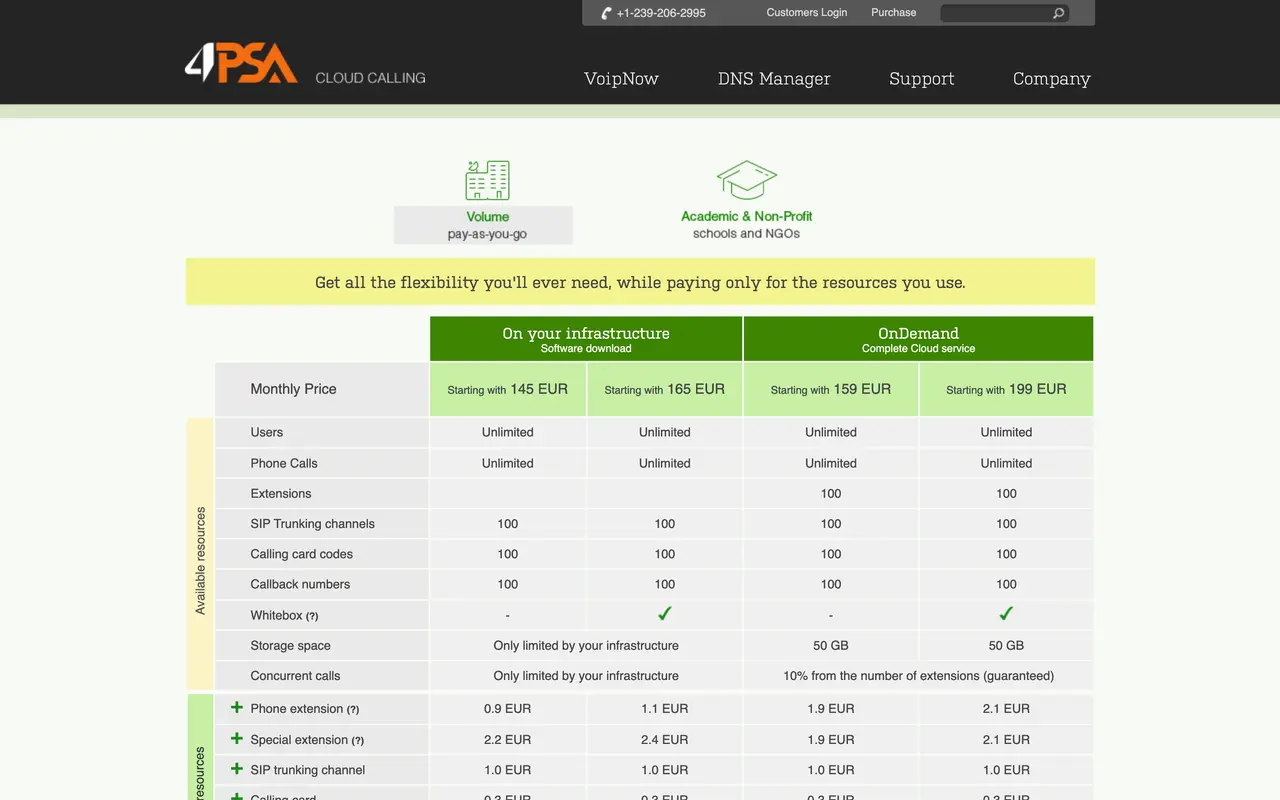This screenshot has width=1280, height=800.
Task: Expand the Special extension row
Action: (x=237, y=738)
